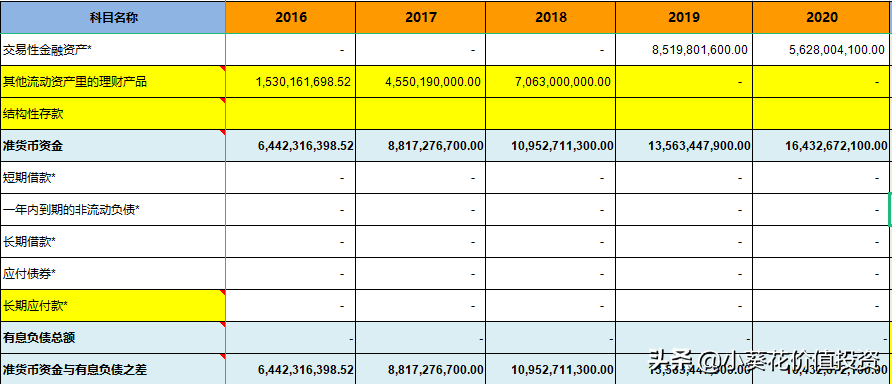Select the 2020 column header

coord(822,17)
